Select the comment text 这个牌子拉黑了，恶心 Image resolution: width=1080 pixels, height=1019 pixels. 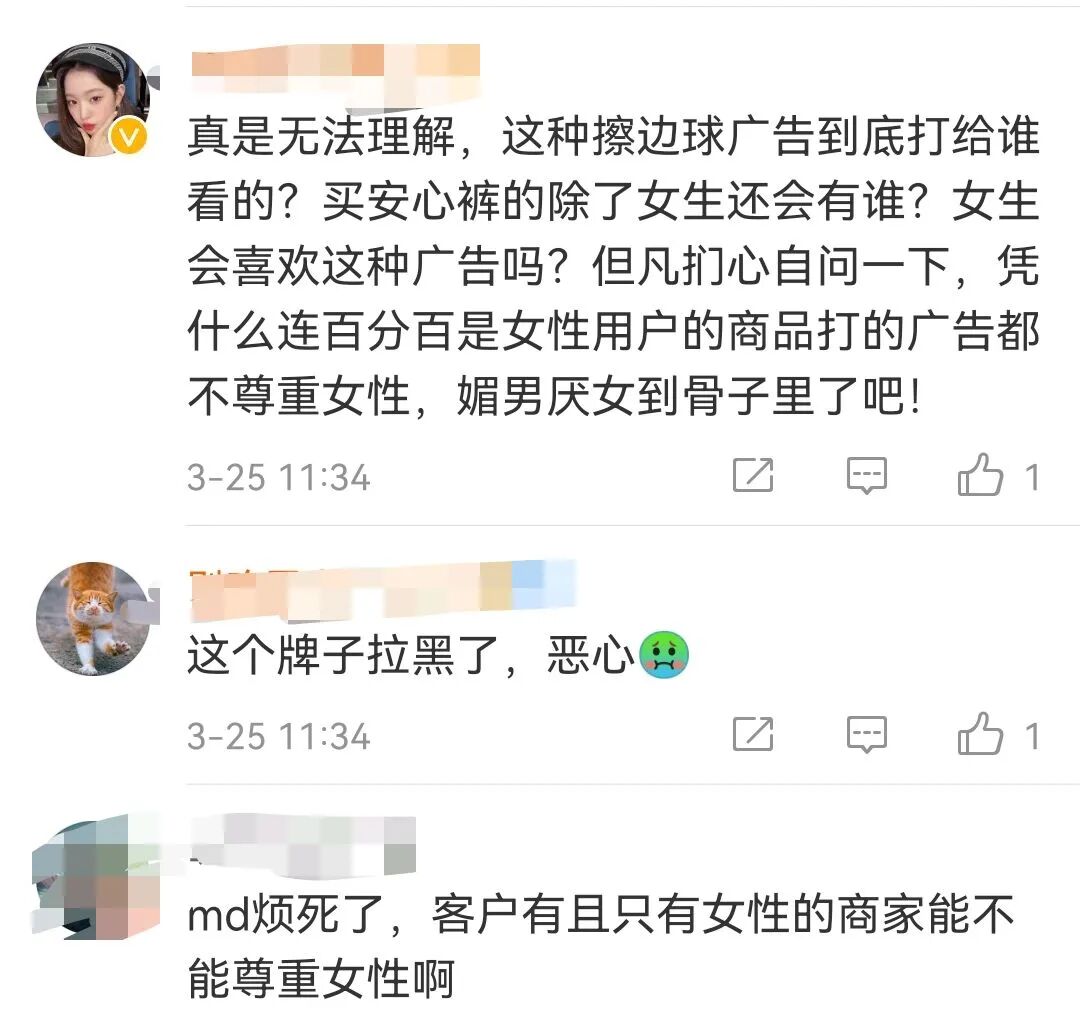coord(438,655)
